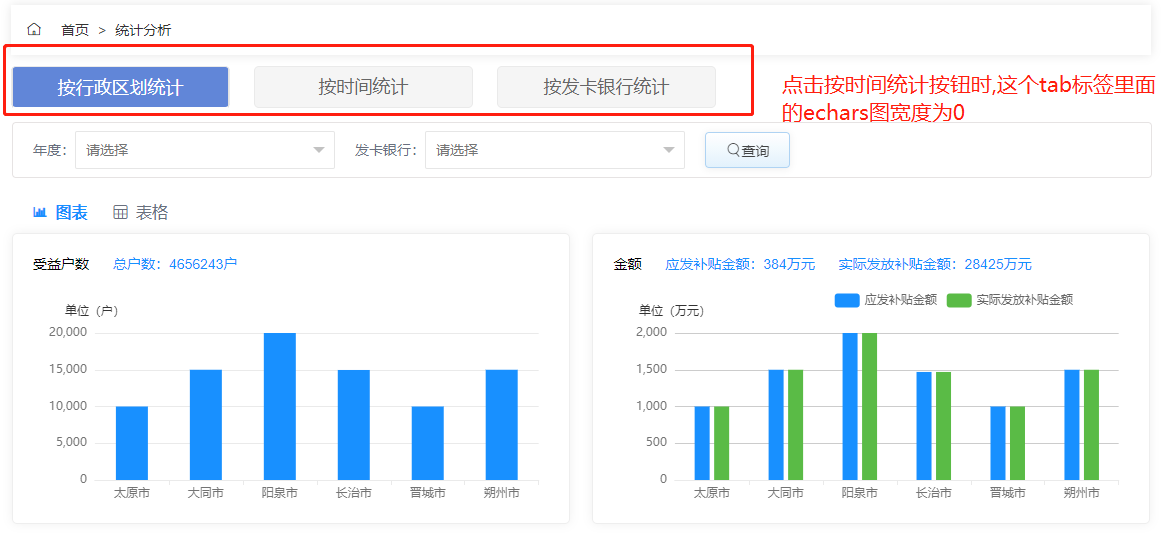Click 总户数：4656243户 text
Screen dimensions: 1170x546
click(x=175, y=263)
